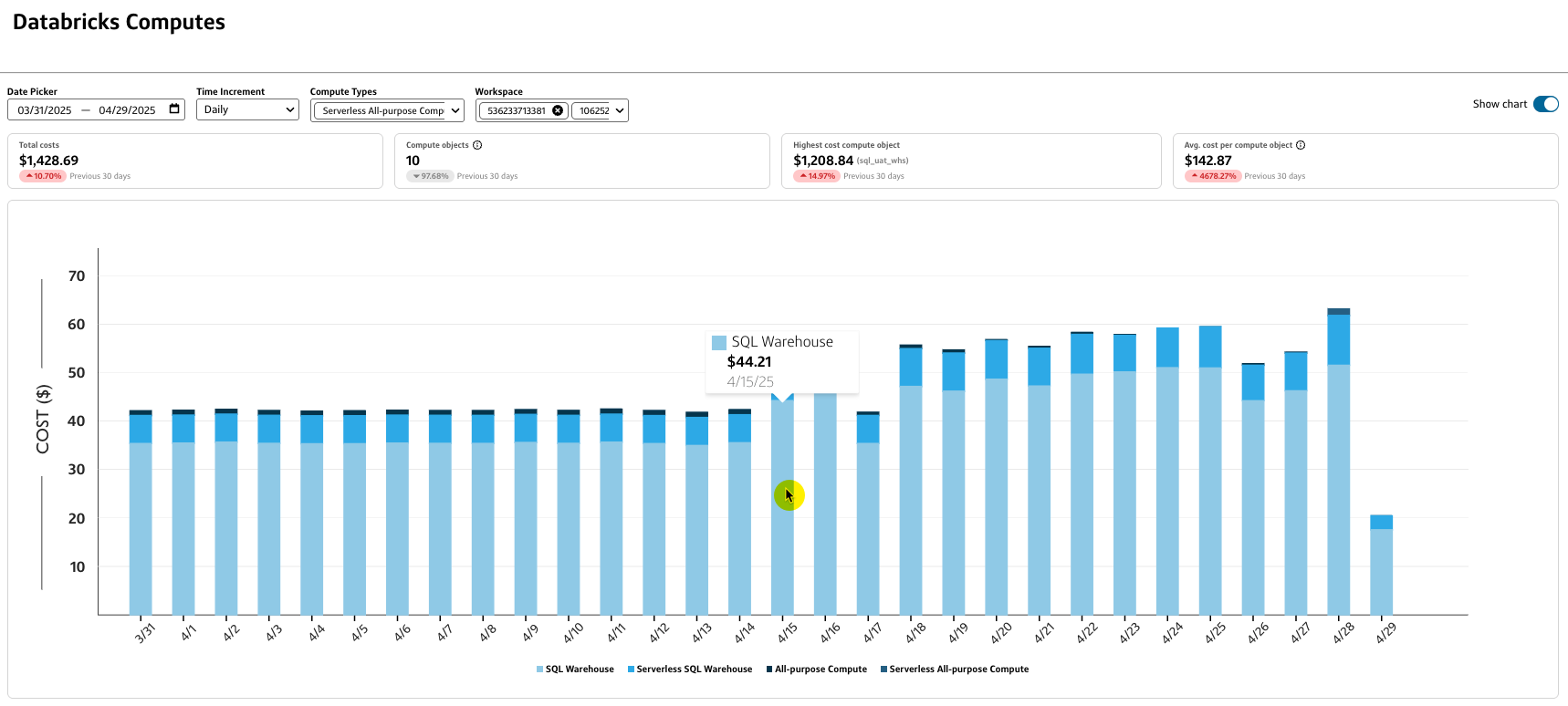1568x706 pixels.
Task: Toggle SQL Warehouse legend series
Action: tap(575, 670)
